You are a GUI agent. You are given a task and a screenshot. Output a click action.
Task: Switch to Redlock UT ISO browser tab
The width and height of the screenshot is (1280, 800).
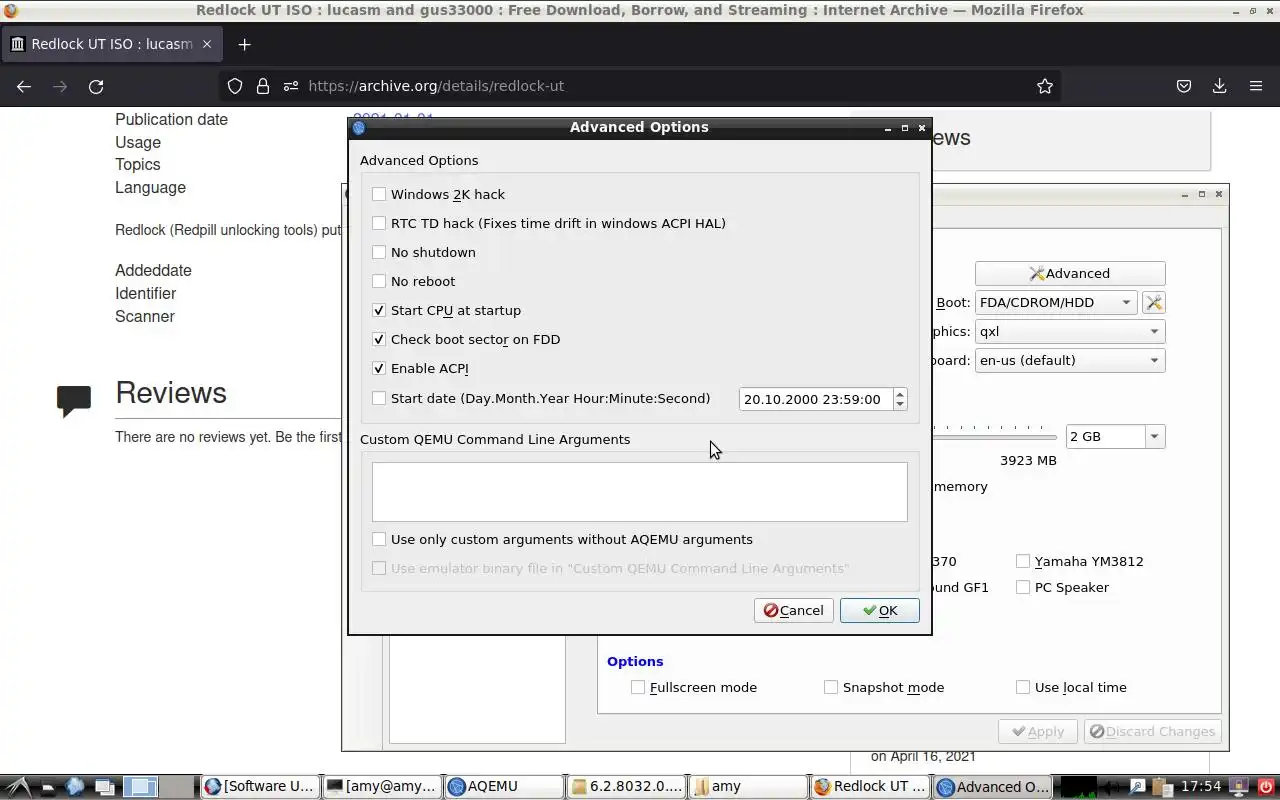pyautogui.click(x=112, y=44)
